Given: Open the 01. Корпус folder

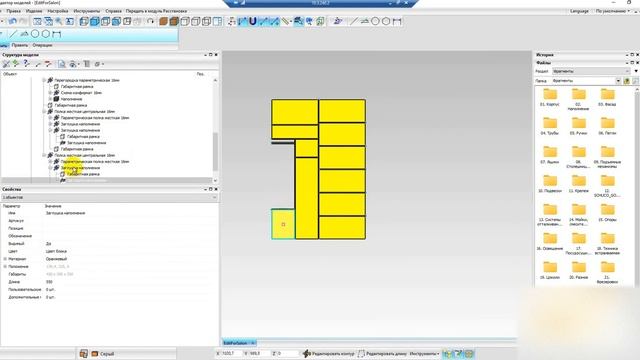Looking at the screenshot, I should [x=550, y=98].
